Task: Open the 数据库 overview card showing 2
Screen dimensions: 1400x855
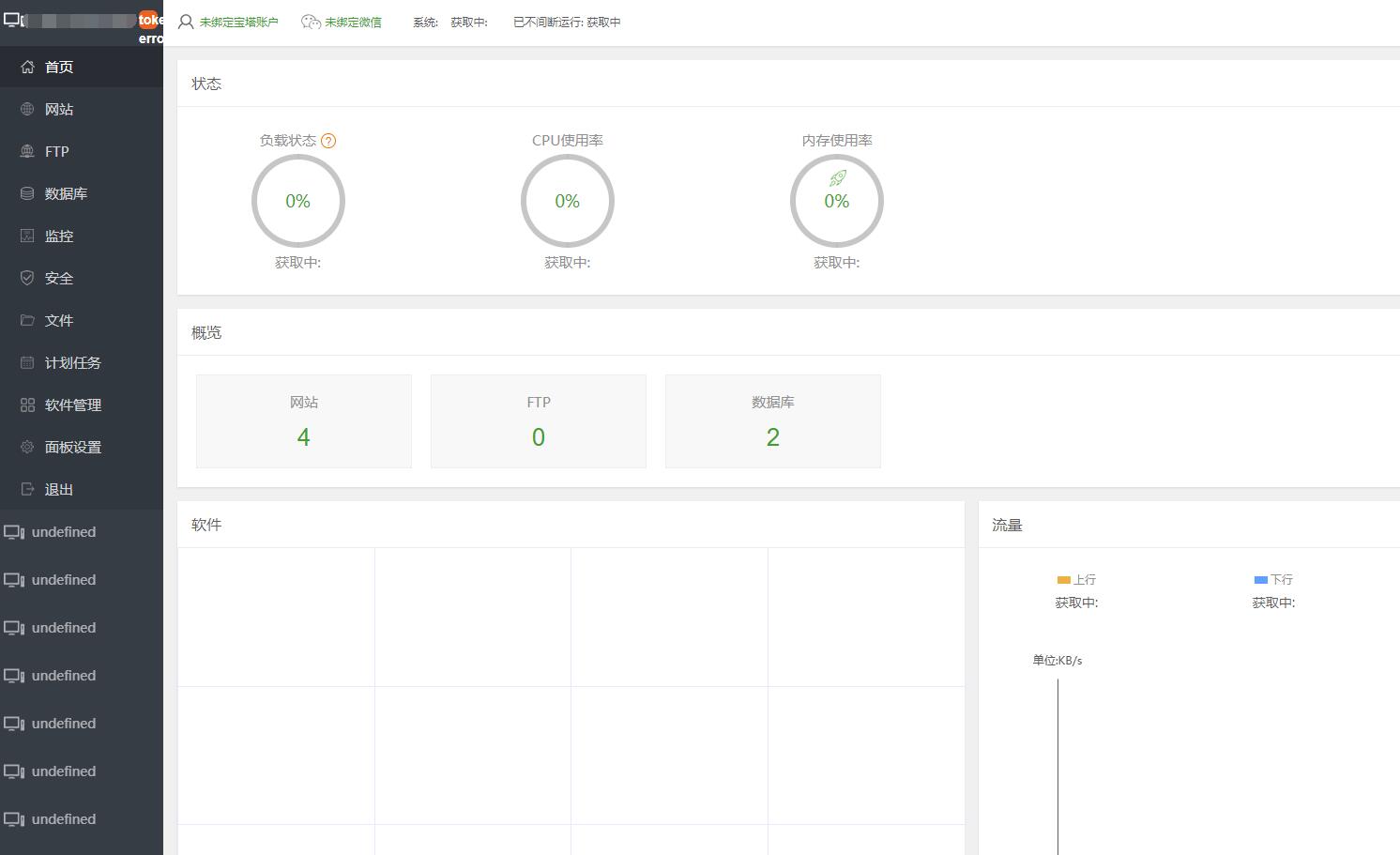Action: pyautogui.click(x=773, y=421)
